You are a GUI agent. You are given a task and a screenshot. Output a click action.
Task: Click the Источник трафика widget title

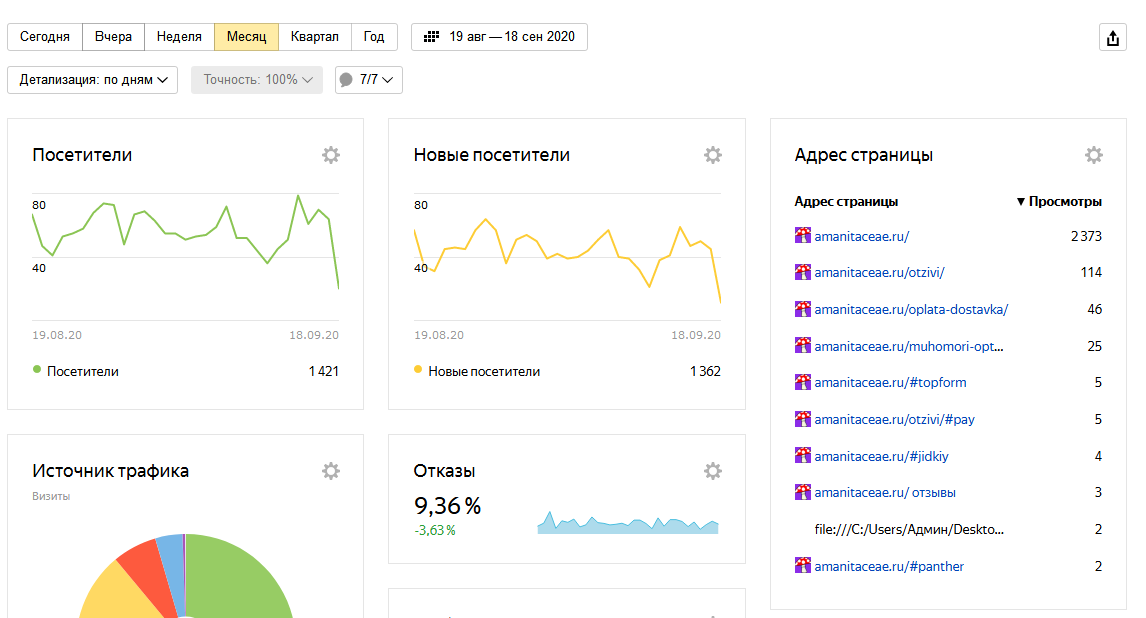(x=110, y=471)
